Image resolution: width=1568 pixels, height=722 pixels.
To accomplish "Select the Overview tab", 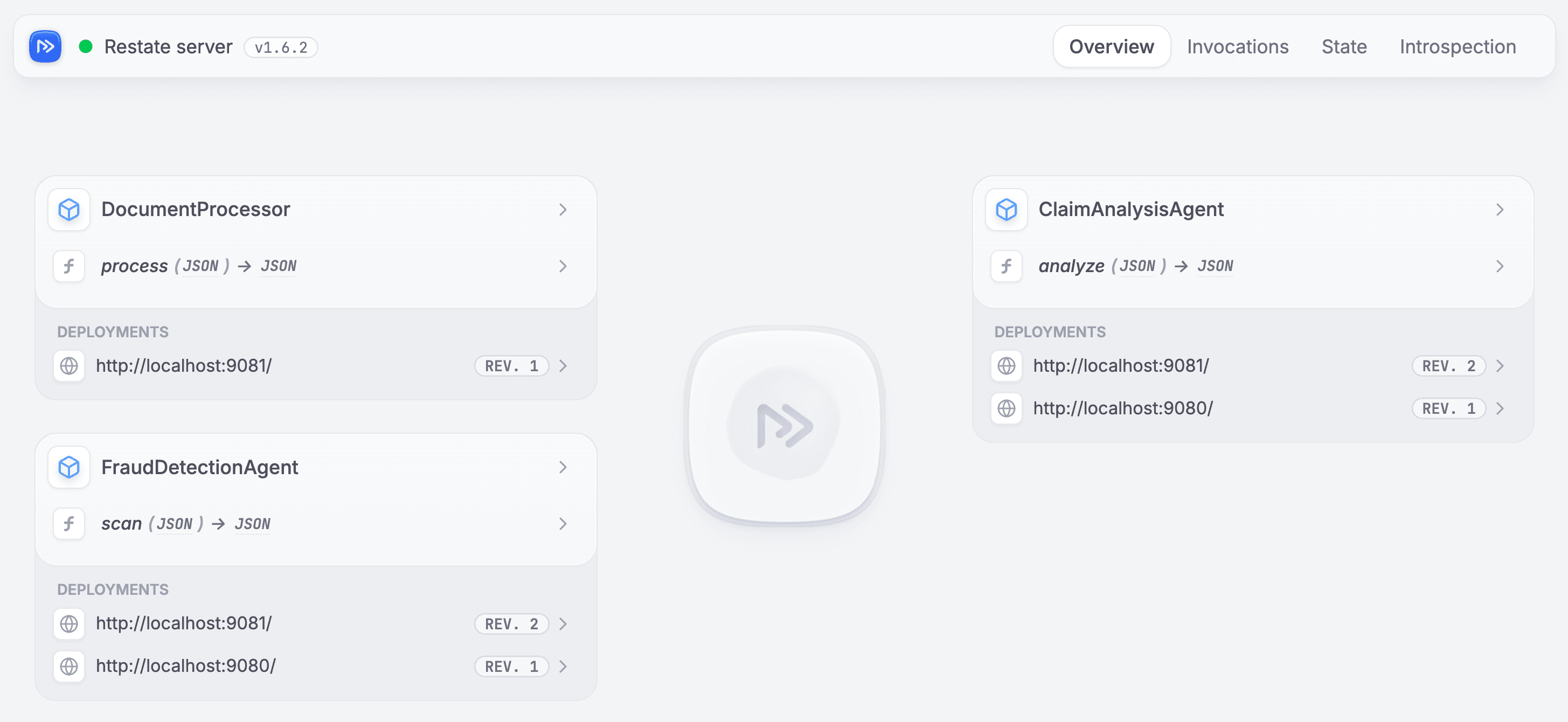I will [x=1112, y=46].
